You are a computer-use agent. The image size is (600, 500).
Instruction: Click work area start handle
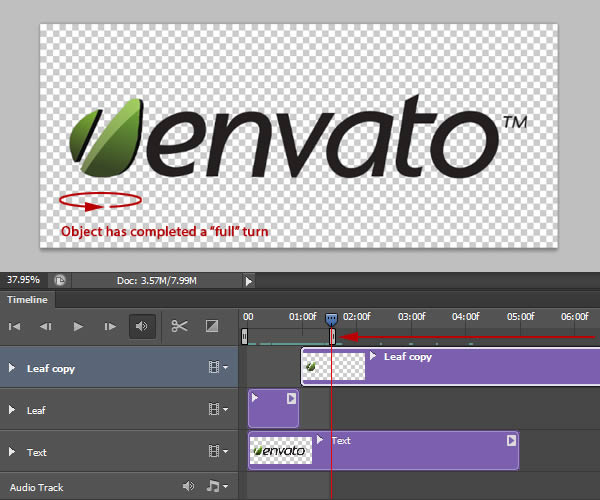pos(245,337)
